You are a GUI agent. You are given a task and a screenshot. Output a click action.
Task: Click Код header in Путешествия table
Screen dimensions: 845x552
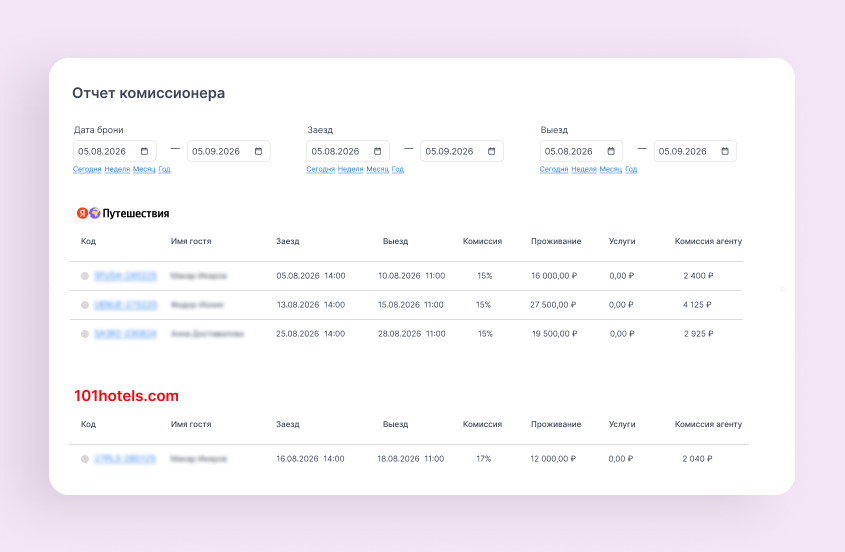pos(88,242)
